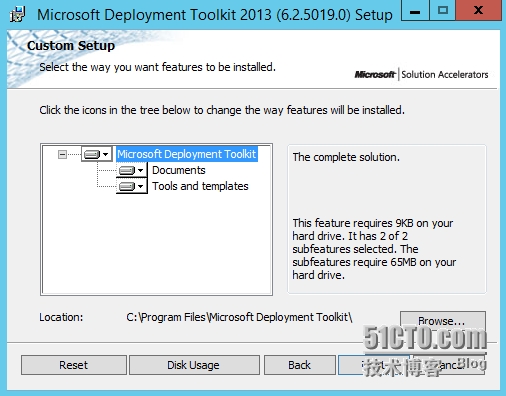Select the Documents feature row
This screenshot has width=506, height=396.
click(179, 170)
